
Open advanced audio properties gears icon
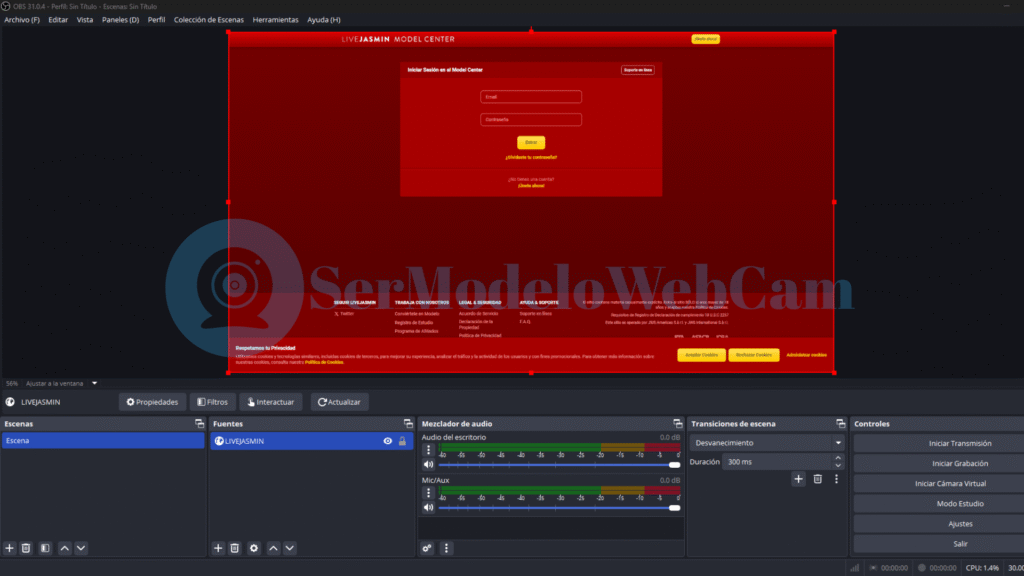[x=427, y=548]
